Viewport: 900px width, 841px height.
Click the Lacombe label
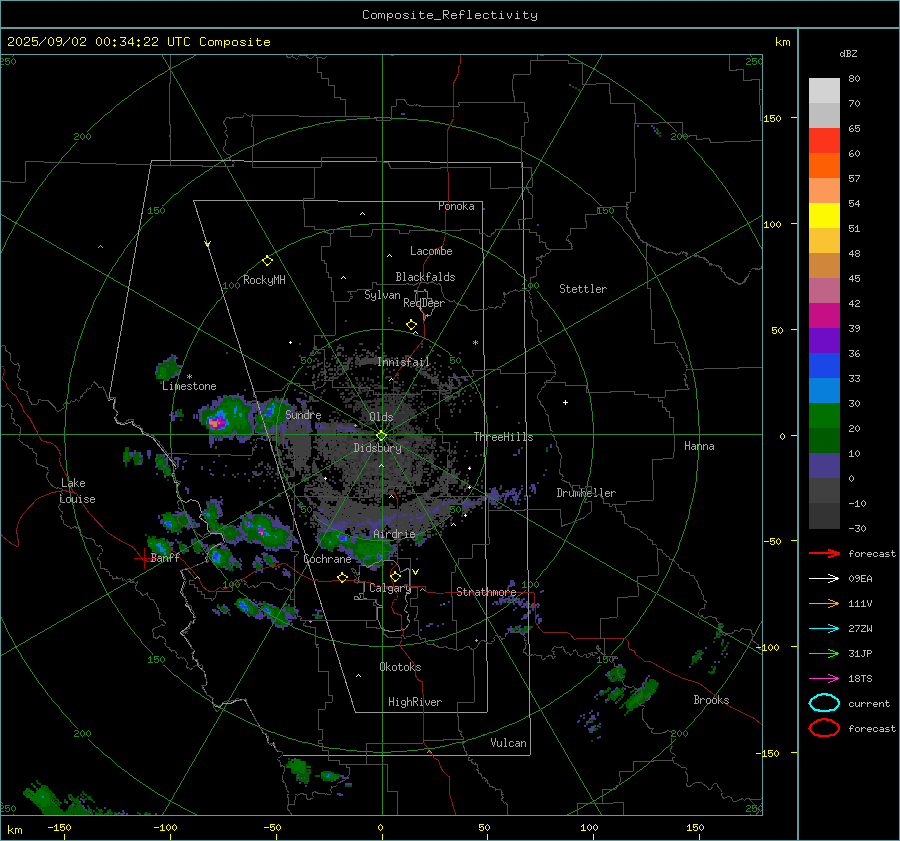(431, 251)
